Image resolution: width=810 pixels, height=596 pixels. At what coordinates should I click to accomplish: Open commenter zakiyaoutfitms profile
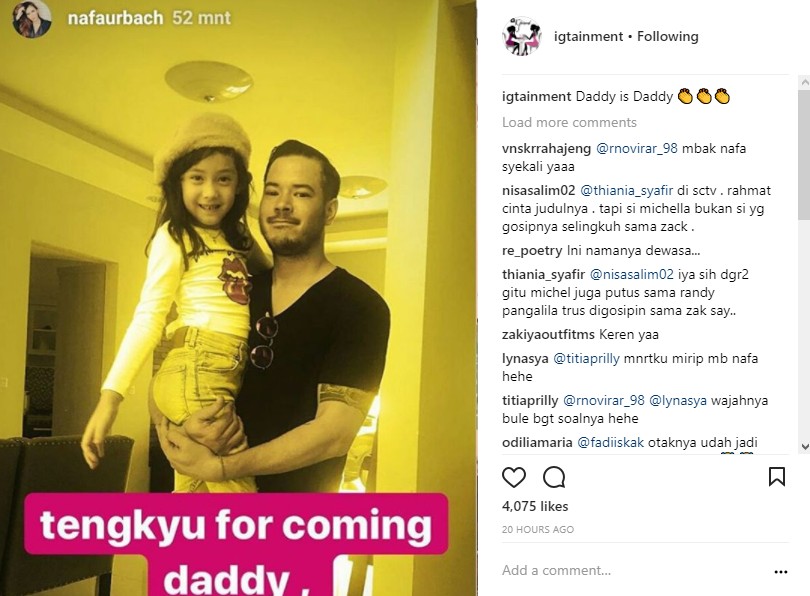click(x=548, y=334)
